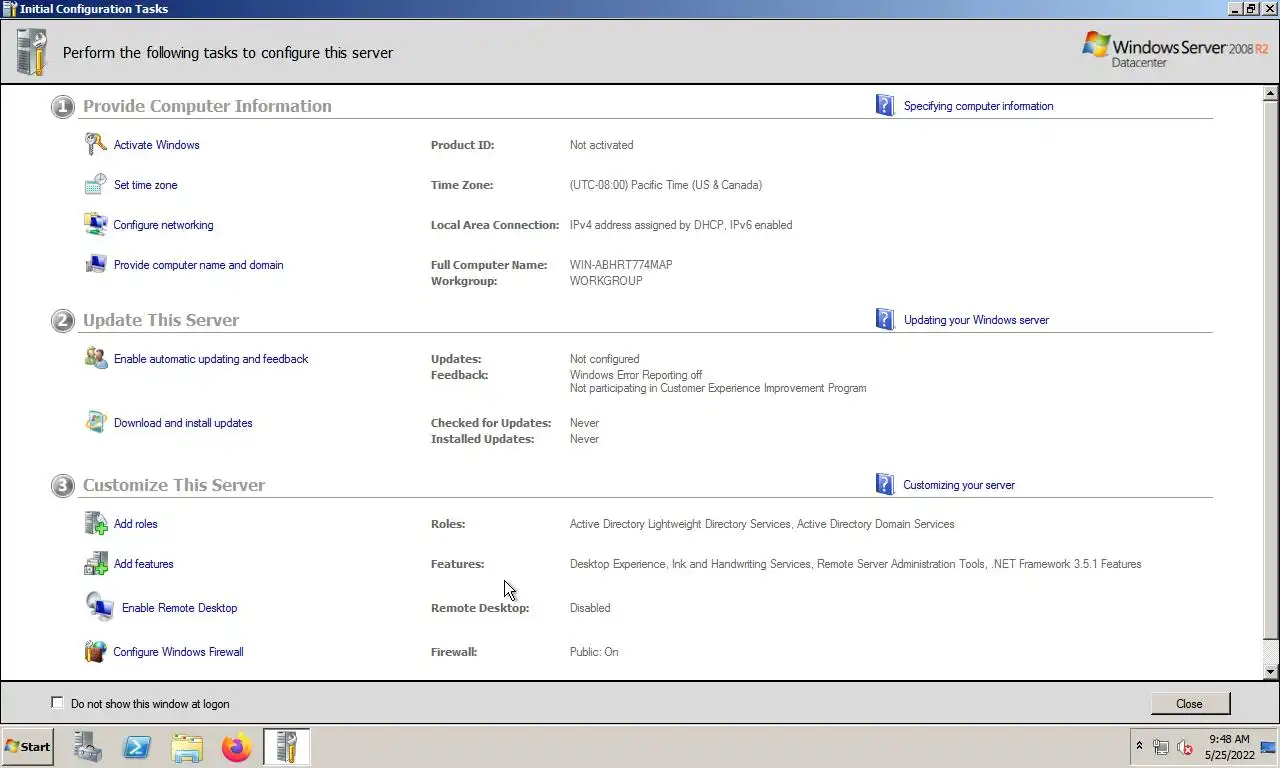Screen dimensions: 1280x768
Task: Open the Enable Remote Desktop link
Action: 179,608
